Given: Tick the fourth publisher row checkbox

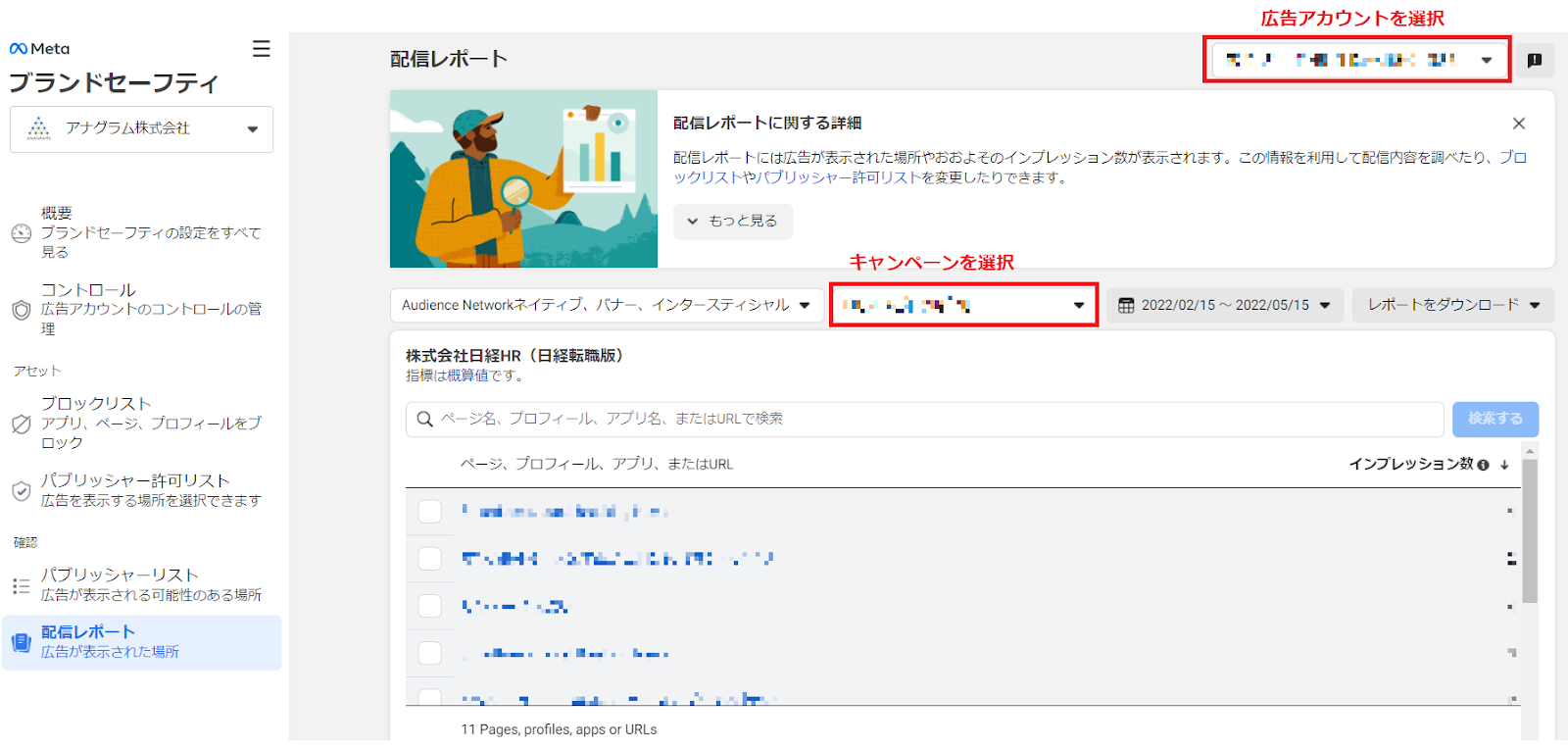Looking at the screenshot, I should click(429, 652).
